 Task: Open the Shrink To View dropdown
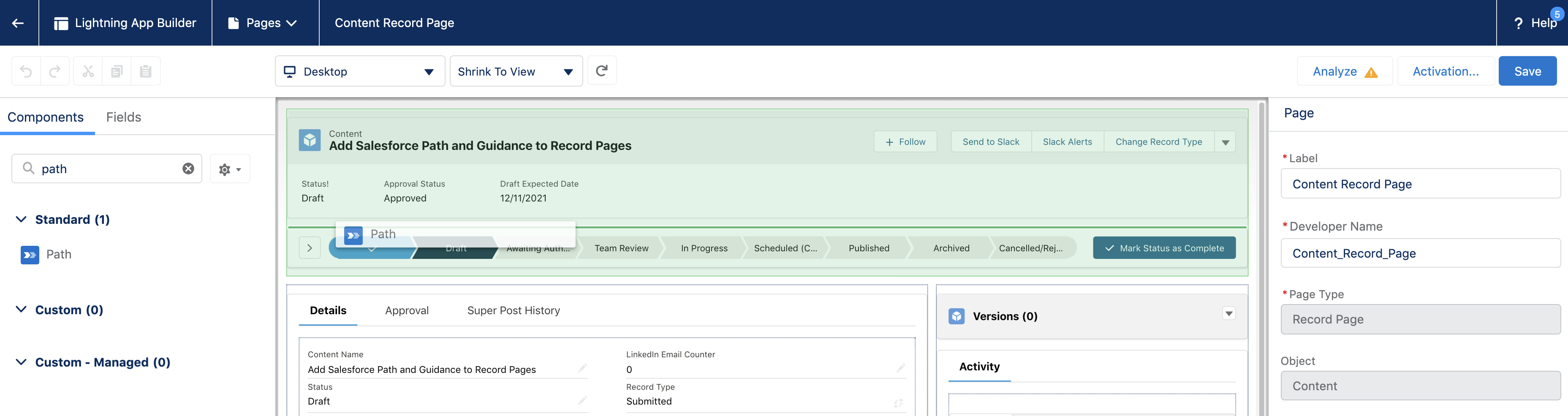[x=516, y=71]
